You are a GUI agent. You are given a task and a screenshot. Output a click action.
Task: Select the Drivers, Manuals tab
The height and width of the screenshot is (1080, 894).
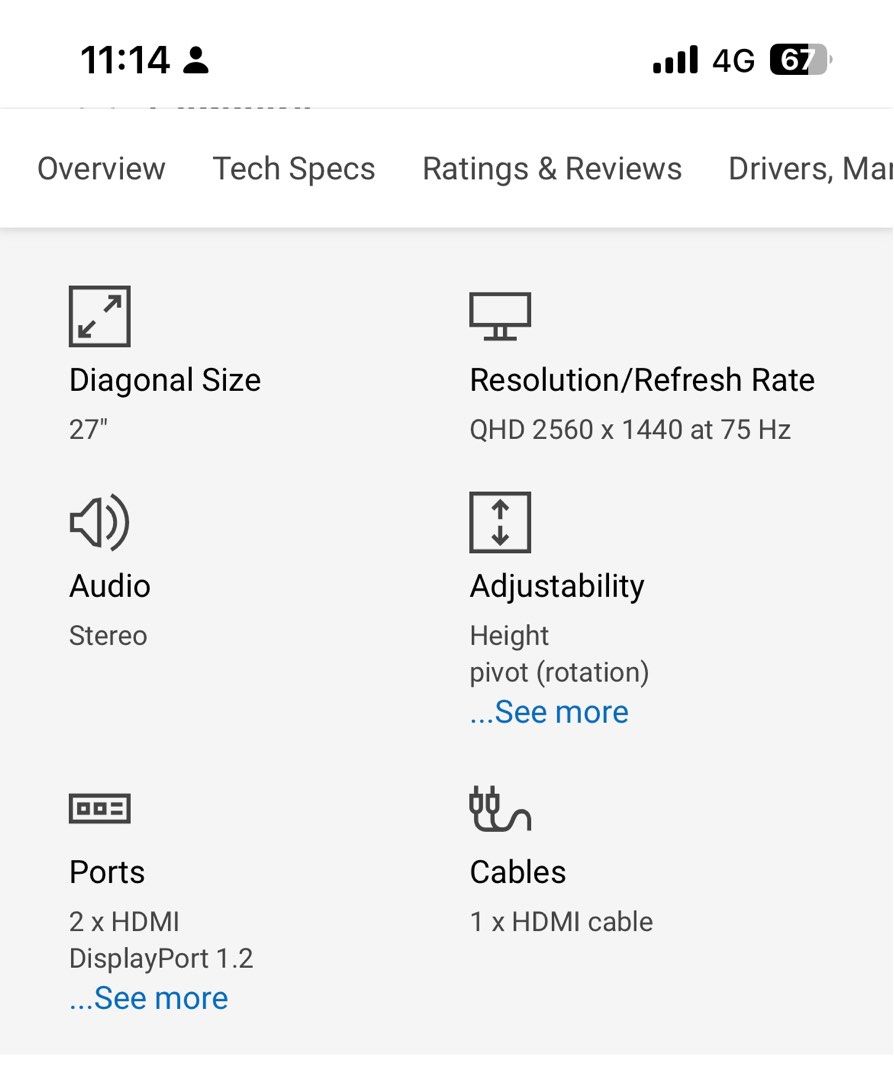coord(810,169)
